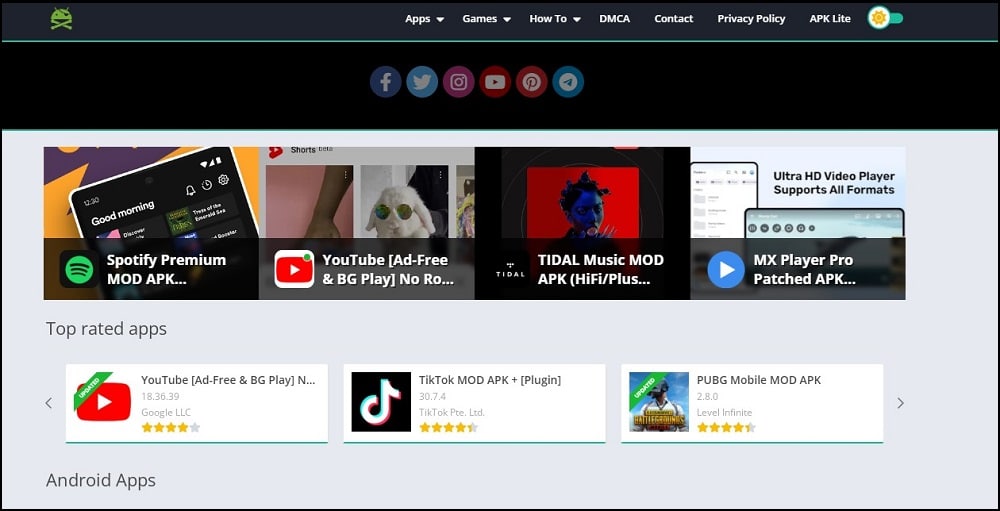Click the Level Infinite developer name
This screenshot has height=511, width=1000.
point(724,412)
